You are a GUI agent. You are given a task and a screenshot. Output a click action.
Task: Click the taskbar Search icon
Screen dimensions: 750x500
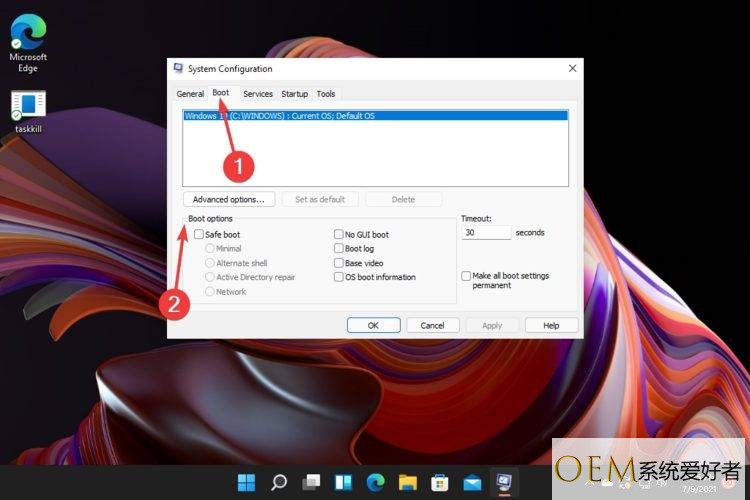pos(279,482)
